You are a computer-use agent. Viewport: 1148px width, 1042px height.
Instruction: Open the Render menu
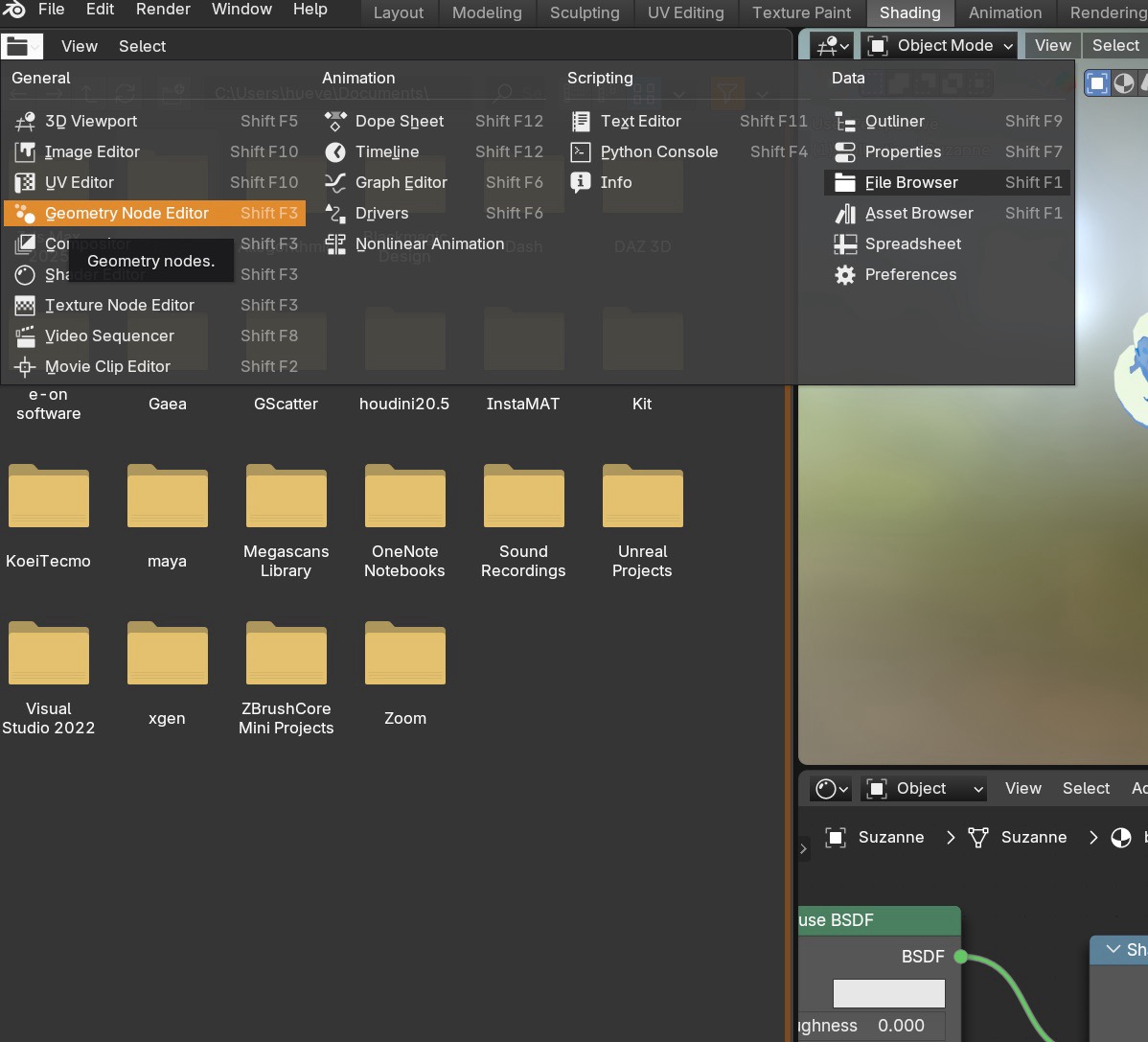[x=163, y=9]
